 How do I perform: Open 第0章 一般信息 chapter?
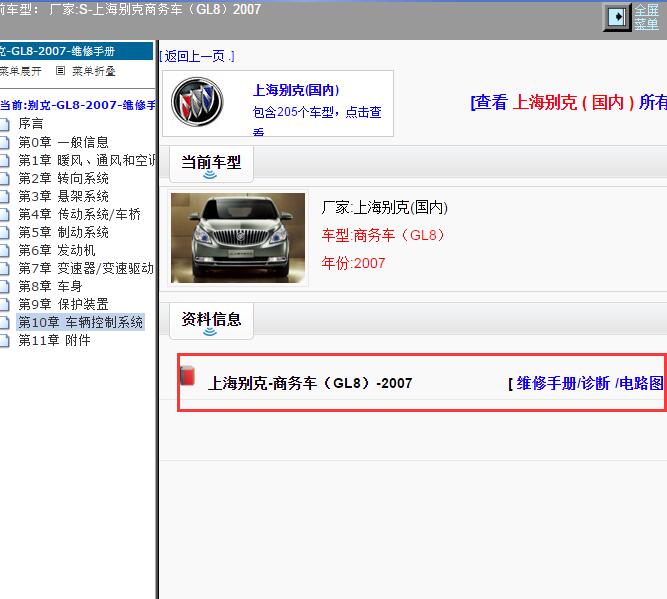coord(63,142)
